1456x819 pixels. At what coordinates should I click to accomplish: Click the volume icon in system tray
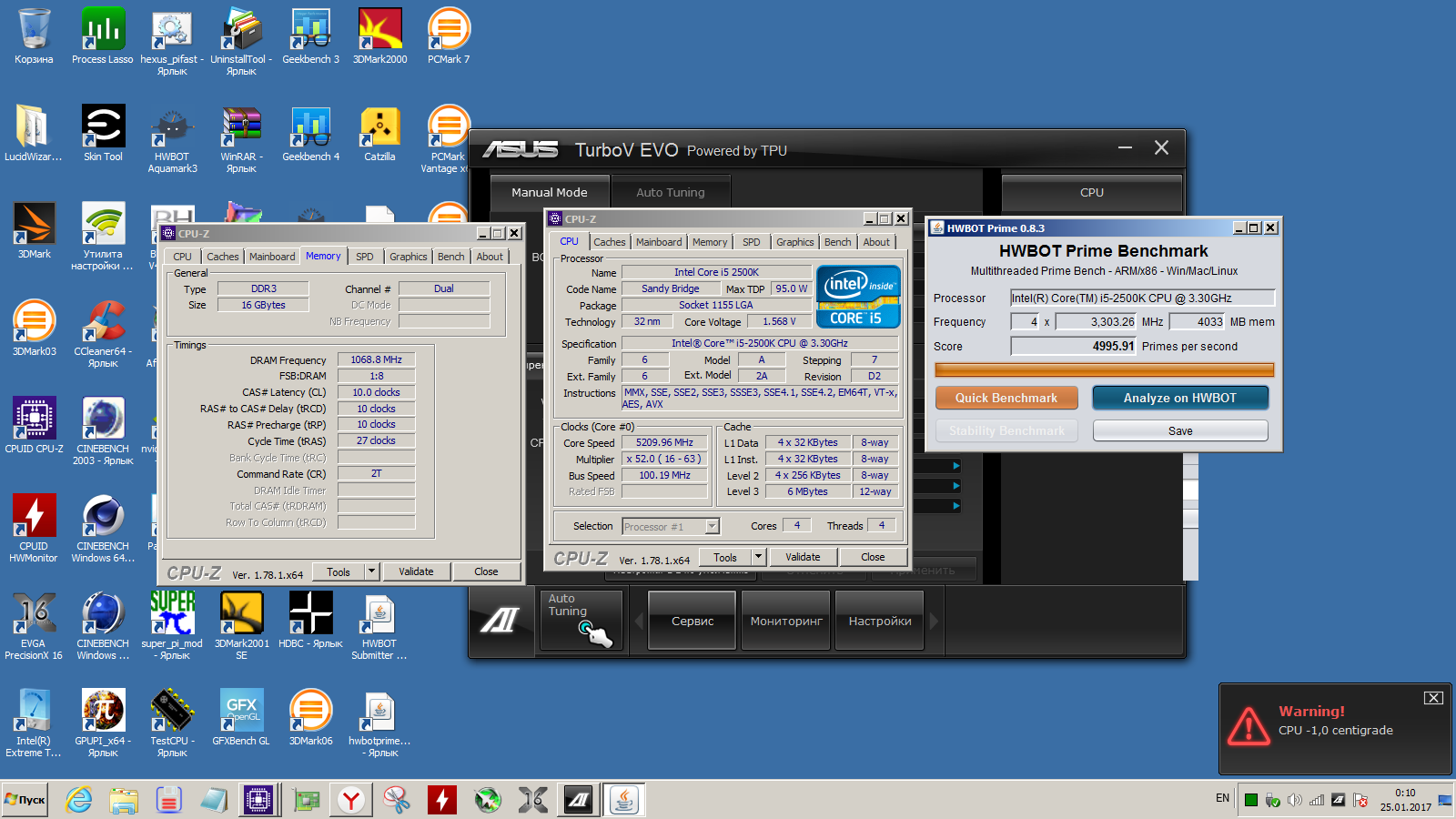(1294, 800)
